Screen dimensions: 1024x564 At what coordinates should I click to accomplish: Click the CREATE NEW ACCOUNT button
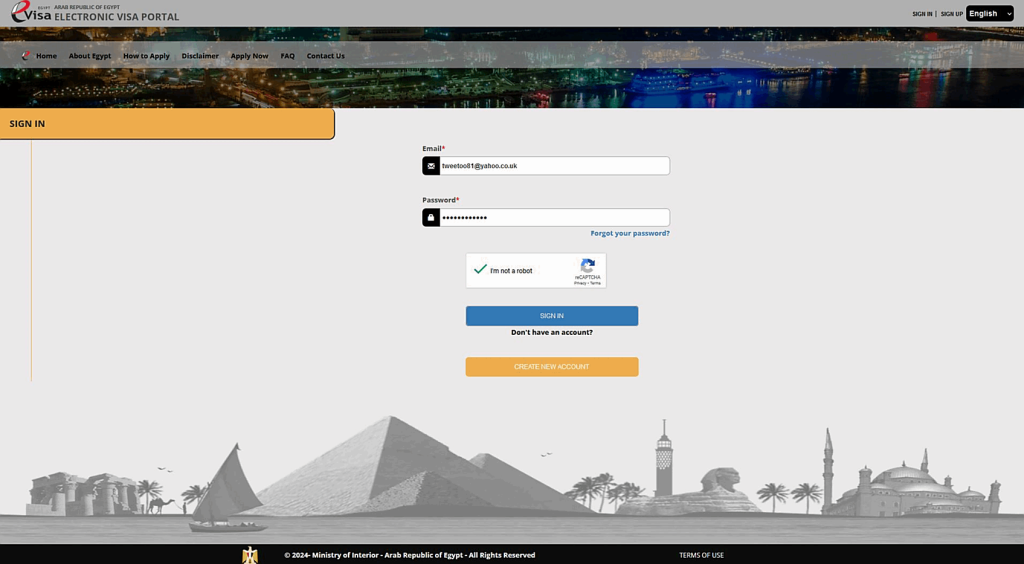(x=551, y=367)
